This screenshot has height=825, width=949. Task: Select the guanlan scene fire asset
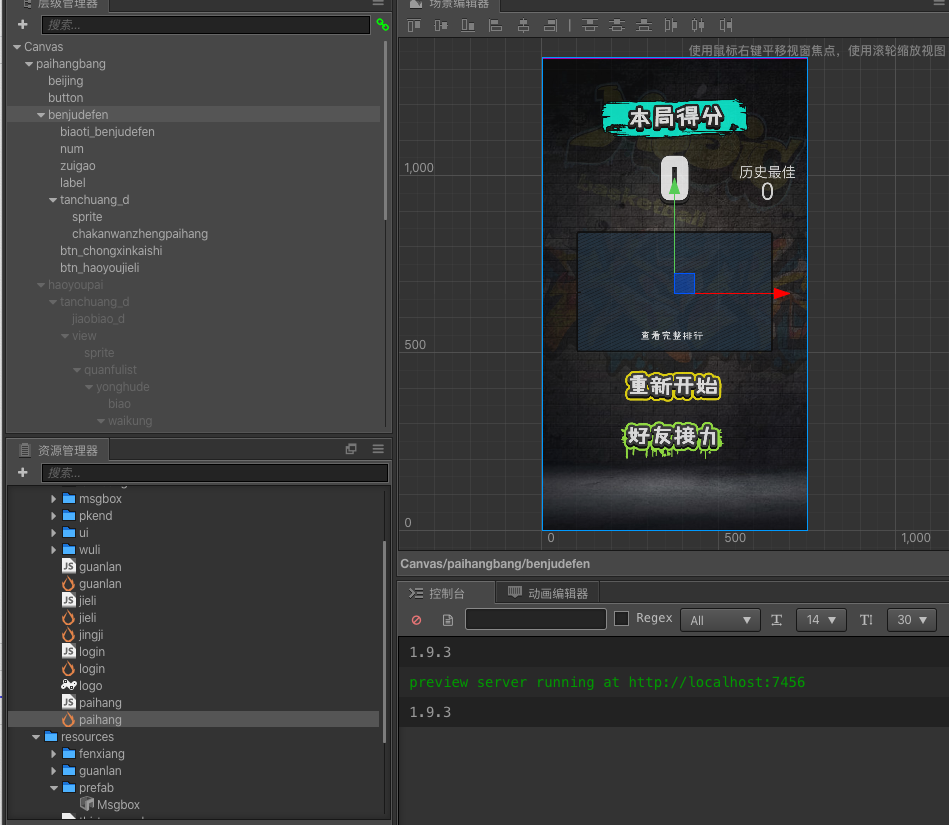pos(92,584)
